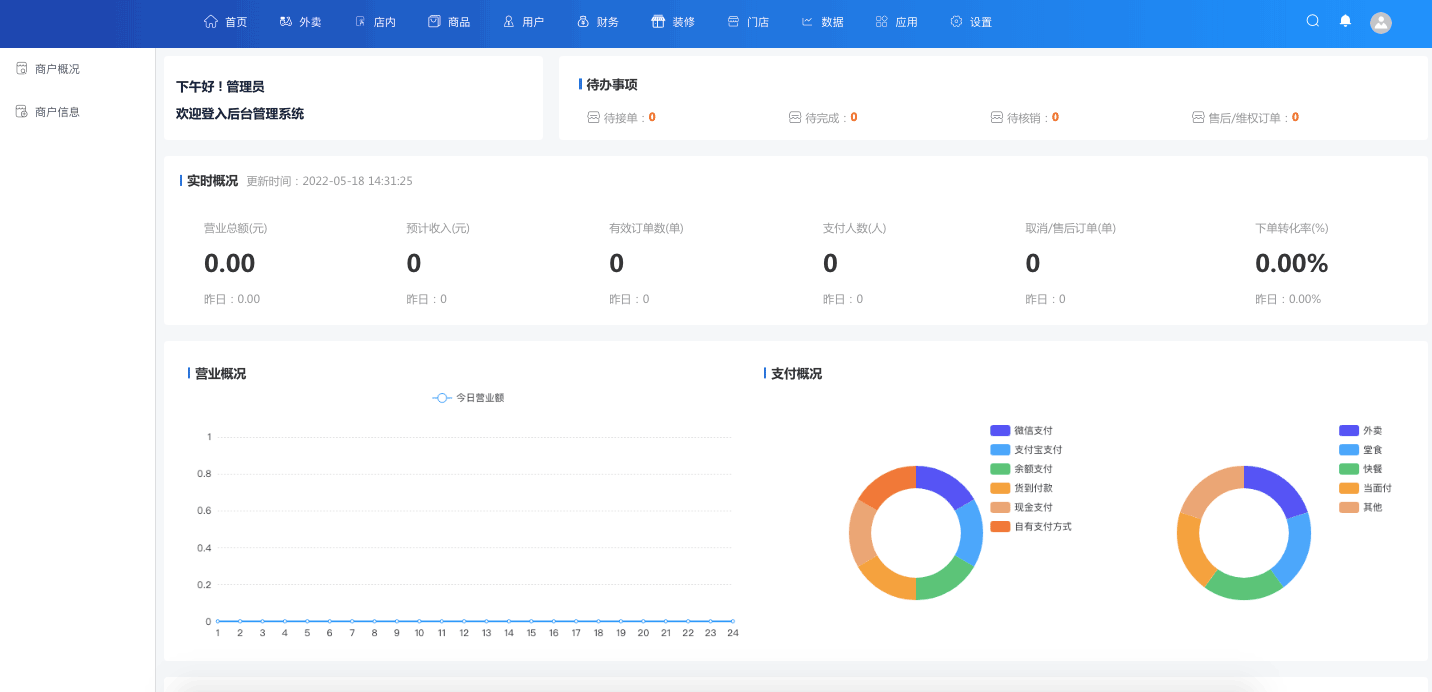Image resolution: width=1432 pixels, height=692 pixels.
Task: Open the notifications bell icon
Action: [1345, 21]
